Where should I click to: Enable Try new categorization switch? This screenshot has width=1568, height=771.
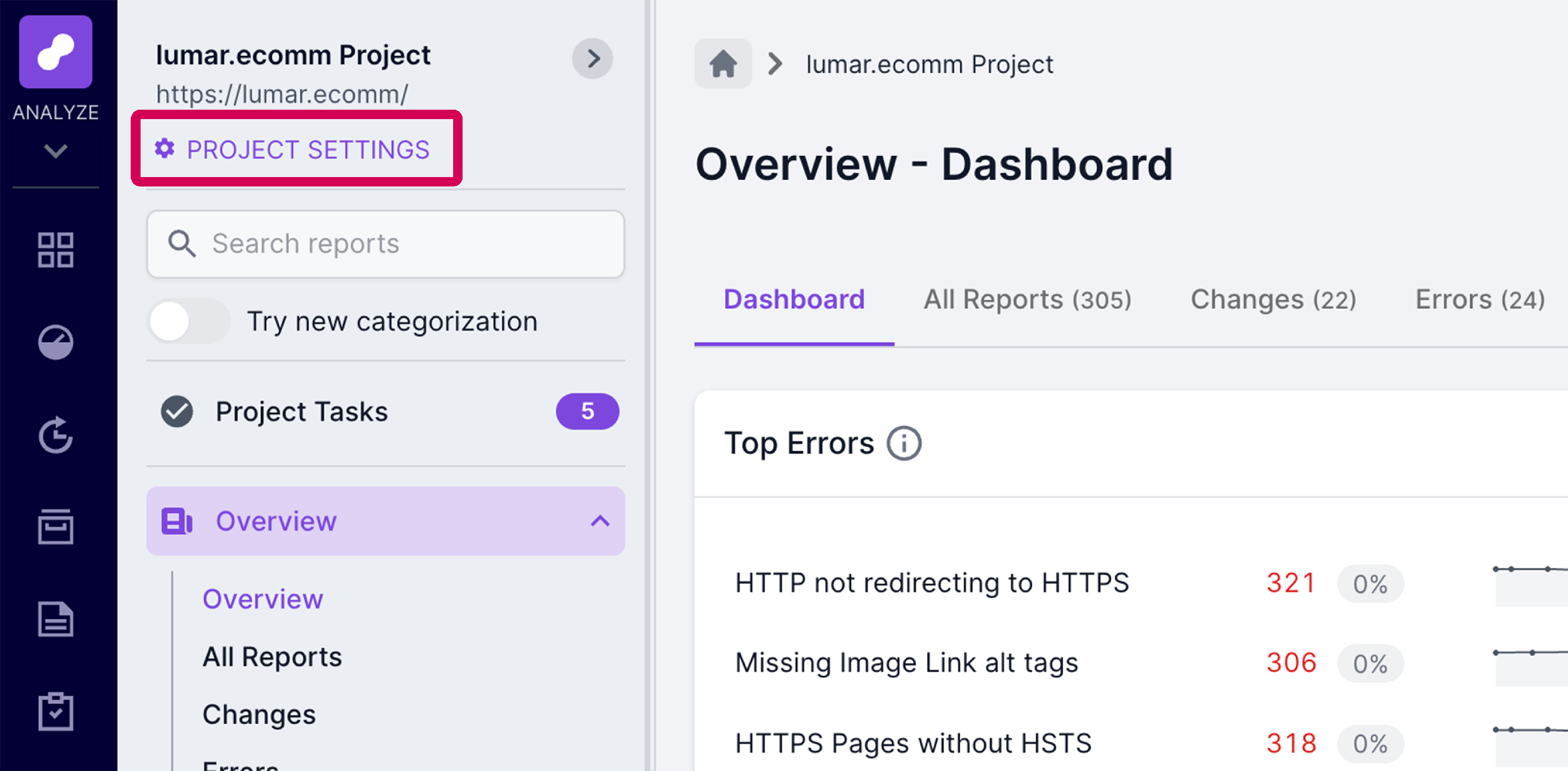[x=189, y=321]
